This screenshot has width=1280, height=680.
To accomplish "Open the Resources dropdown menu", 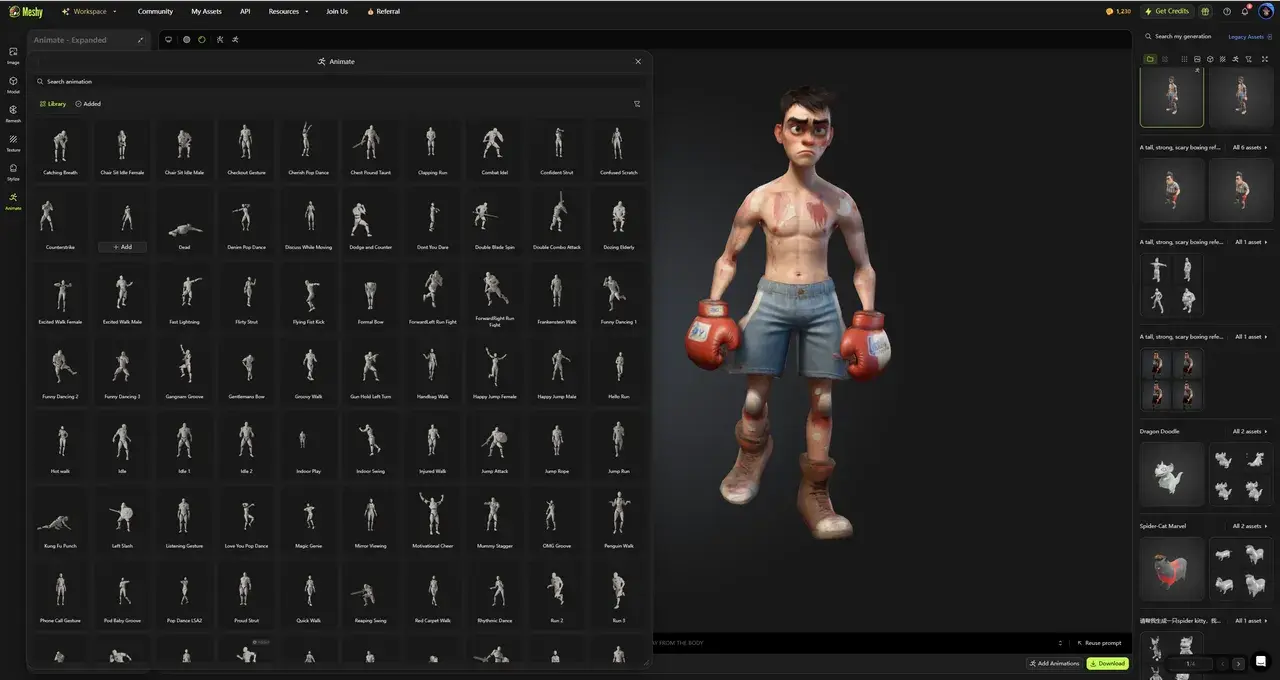I will pyautogui.click(x=286, y=11).
